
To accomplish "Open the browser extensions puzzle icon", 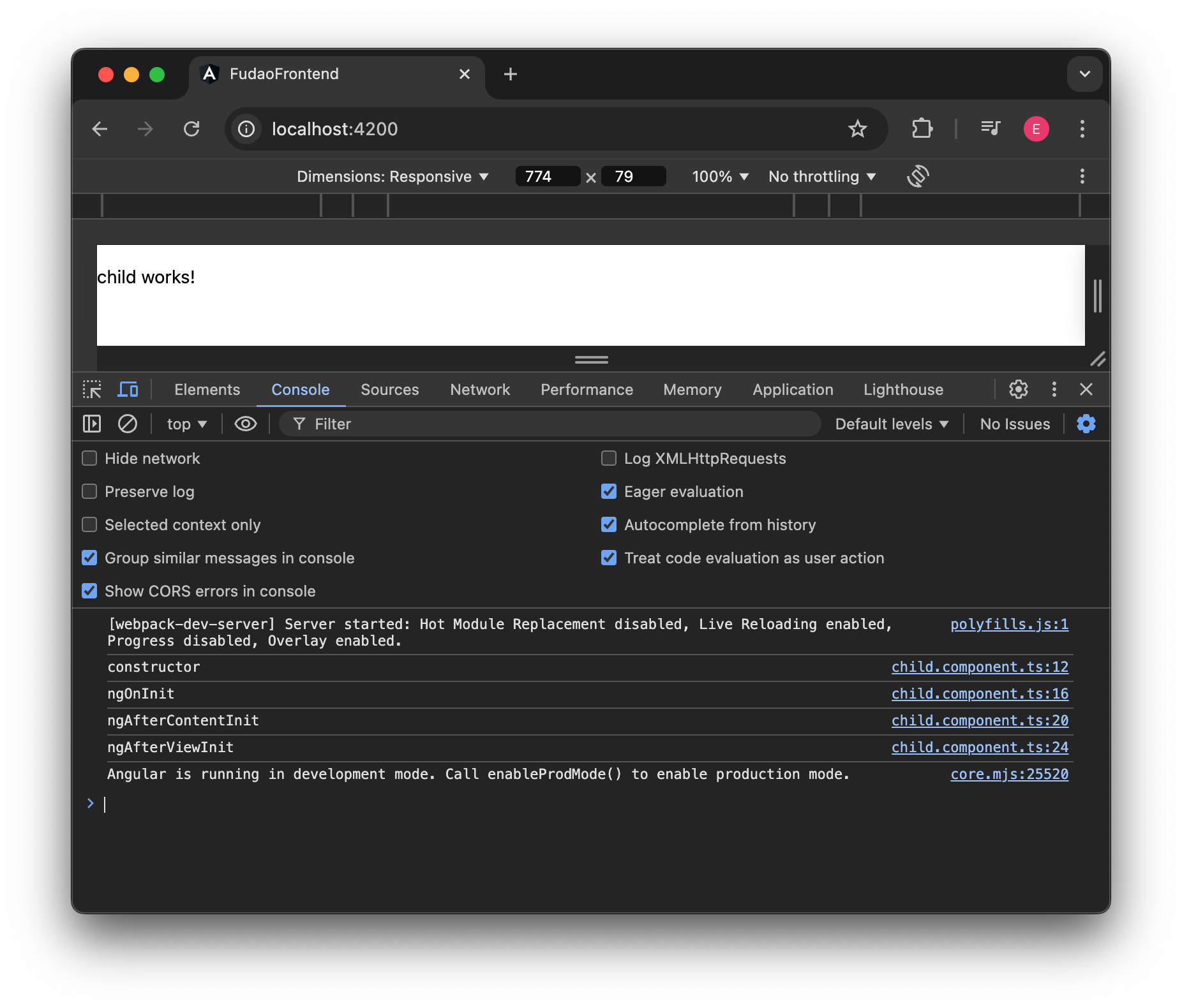I will (921, 129).
